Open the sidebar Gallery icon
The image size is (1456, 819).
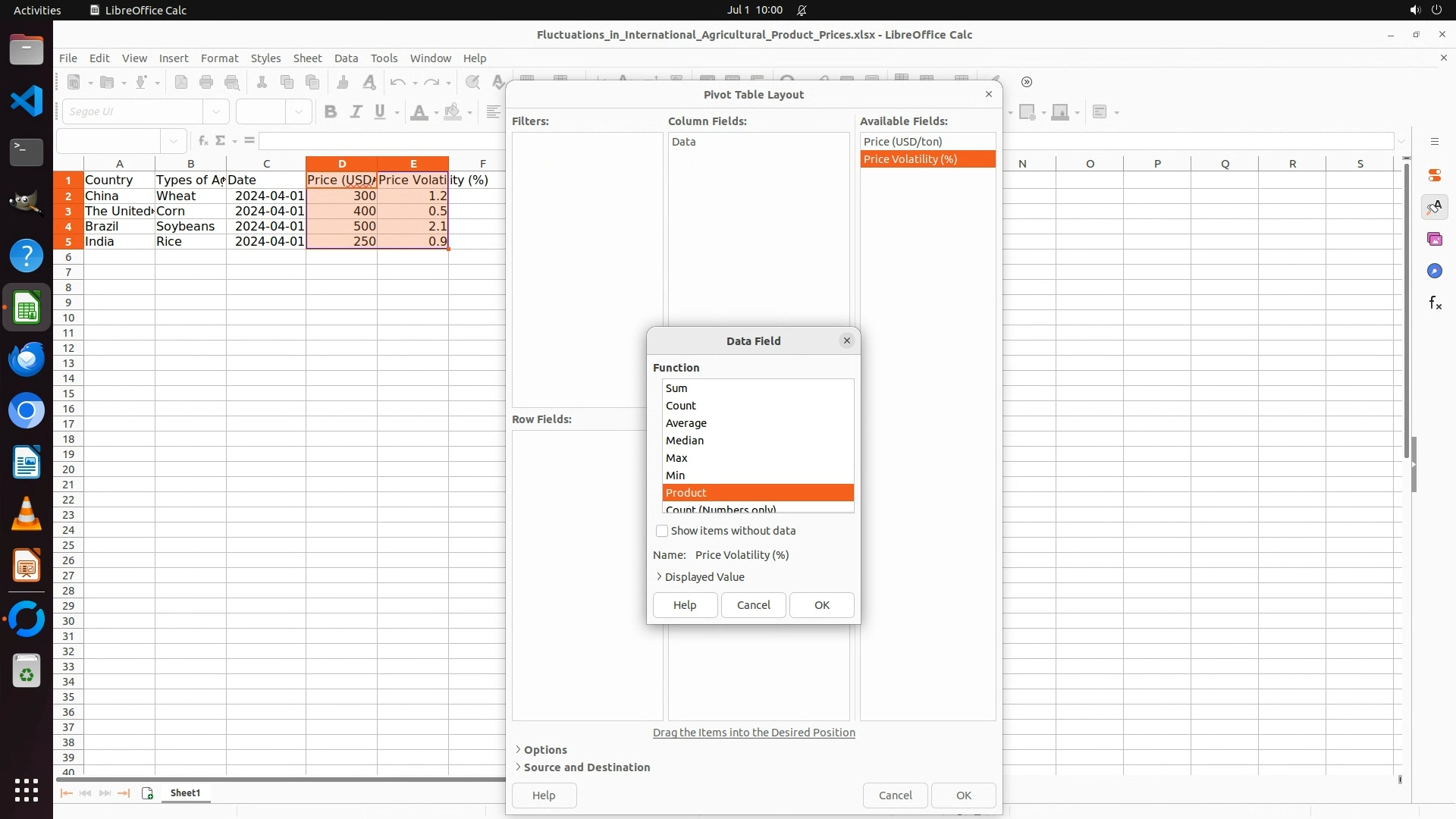[x=1434, y=239]
